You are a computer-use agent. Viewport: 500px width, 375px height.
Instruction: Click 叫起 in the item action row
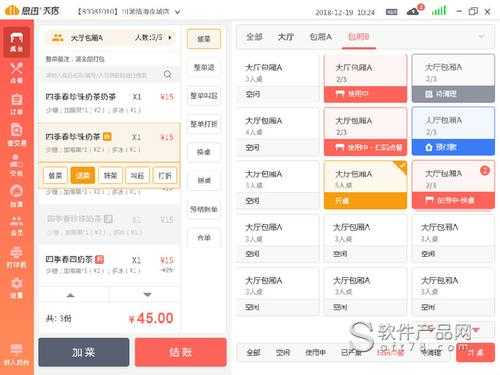pyautogui.click(x=137, y=175)
